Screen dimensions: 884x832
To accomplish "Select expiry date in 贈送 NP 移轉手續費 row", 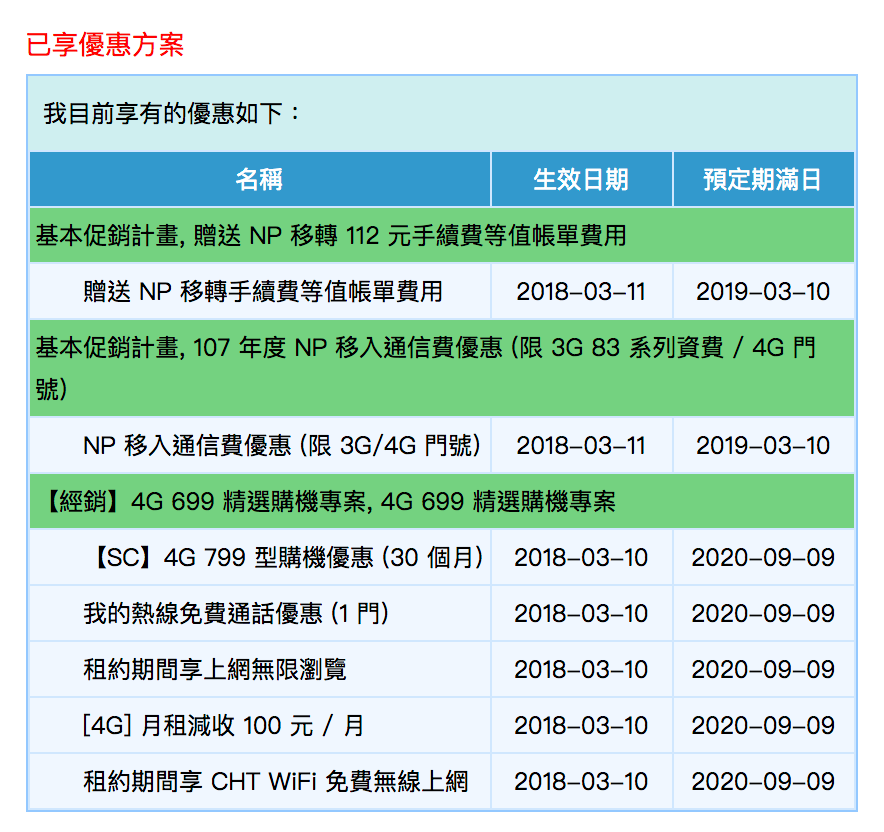I will pos(763,291).
